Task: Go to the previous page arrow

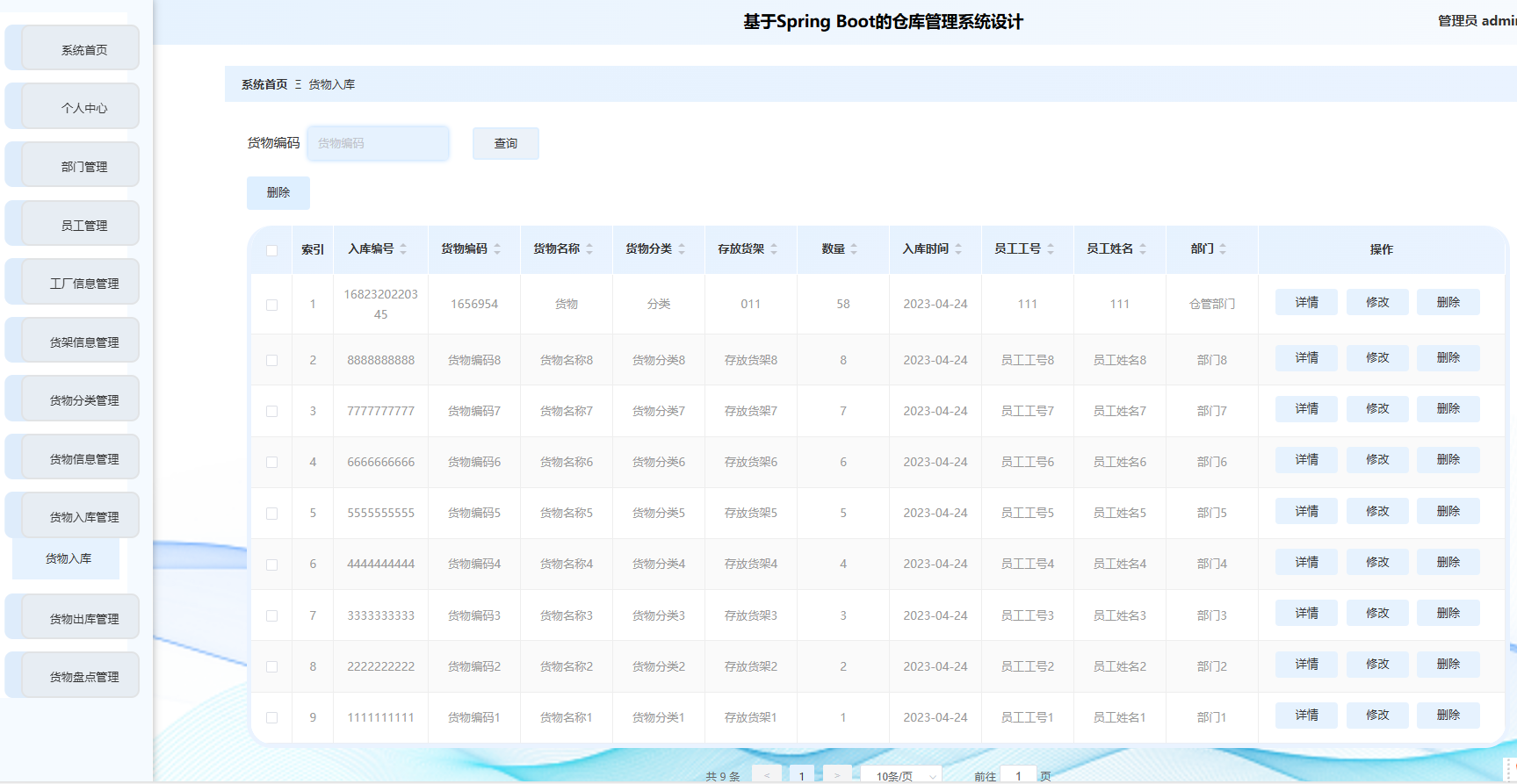Action: click(767, 775)
